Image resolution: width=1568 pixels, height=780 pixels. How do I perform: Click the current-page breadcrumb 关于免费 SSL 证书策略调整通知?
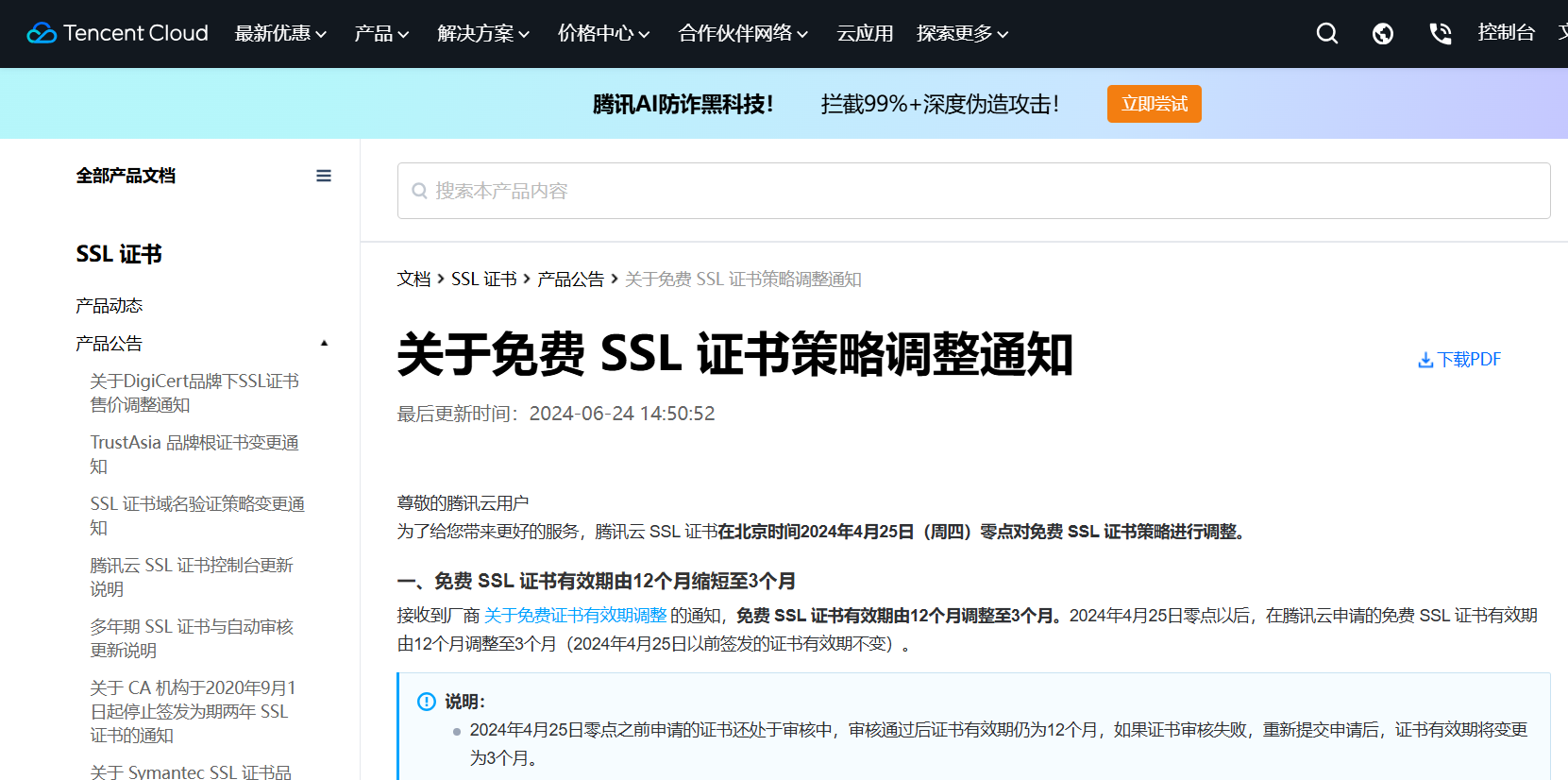pos(743,280)
